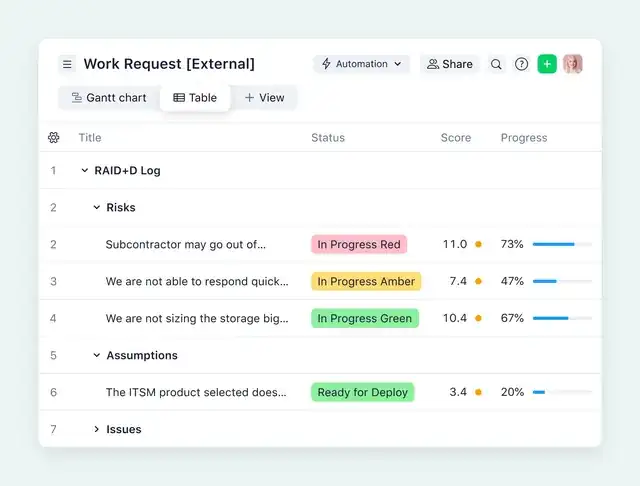The height and width of the screenshot is (486, 640).
Task: Click the orange dot next to score 10.4
Action: (478, 318)
